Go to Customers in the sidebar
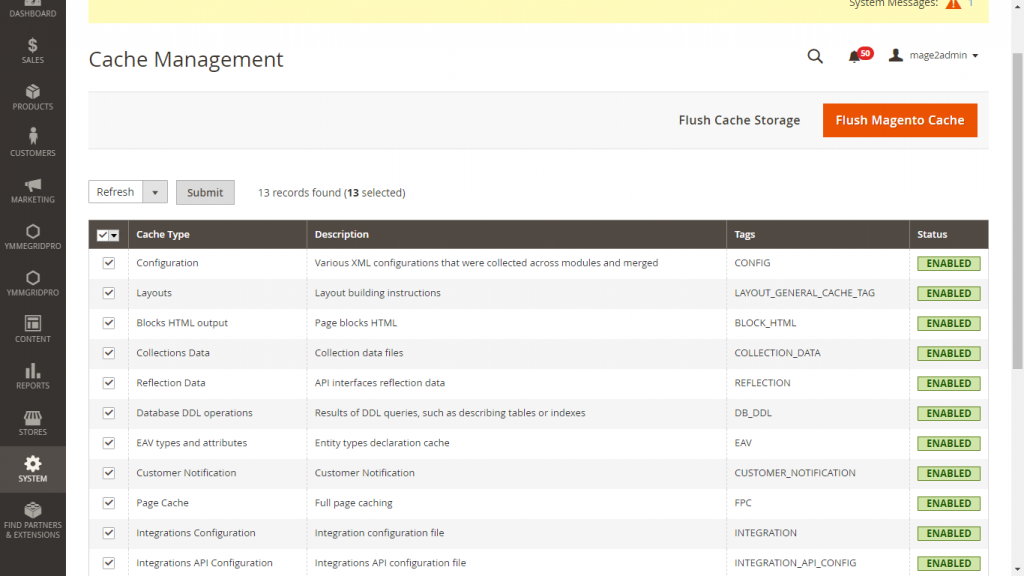 pos(32,143)
